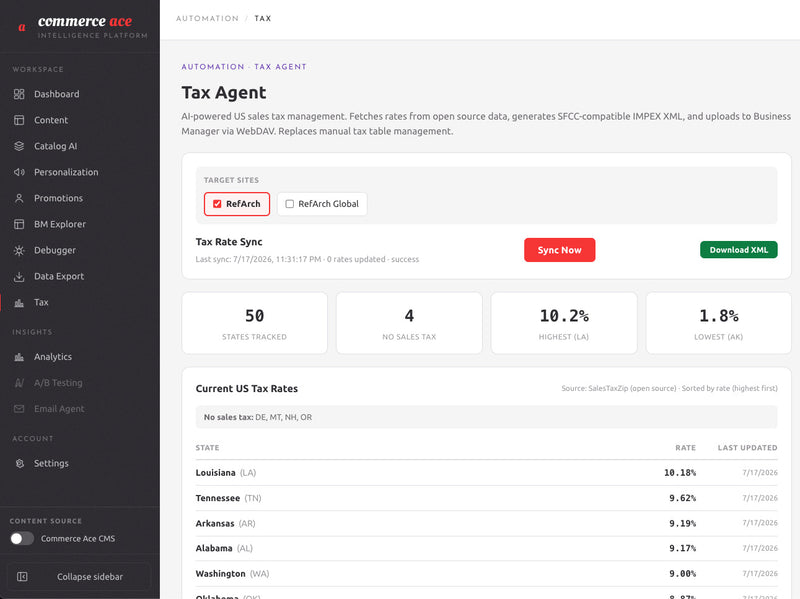Open the Debugger page
Screen dimensions: 800x599
[80, 250]
